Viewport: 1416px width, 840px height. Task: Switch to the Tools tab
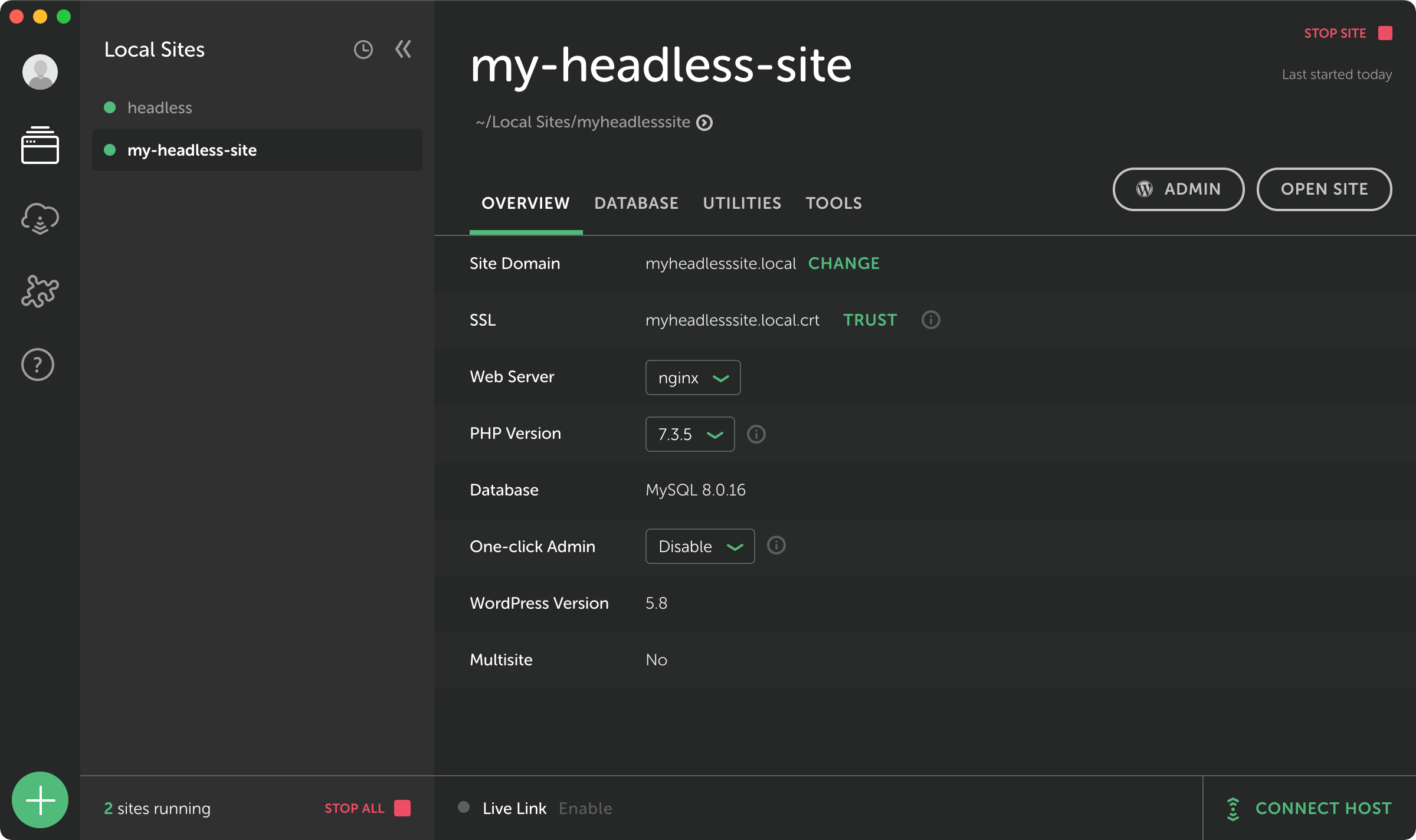click(834, 204)
